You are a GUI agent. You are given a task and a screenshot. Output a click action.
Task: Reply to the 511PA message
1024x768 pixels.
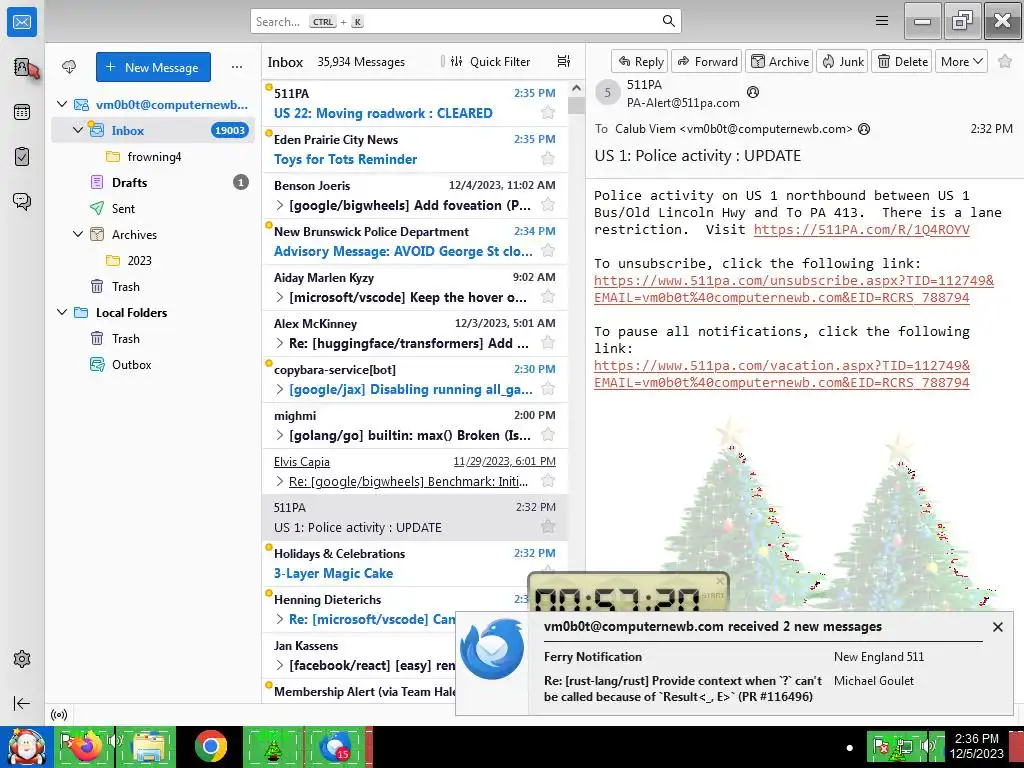640,61
